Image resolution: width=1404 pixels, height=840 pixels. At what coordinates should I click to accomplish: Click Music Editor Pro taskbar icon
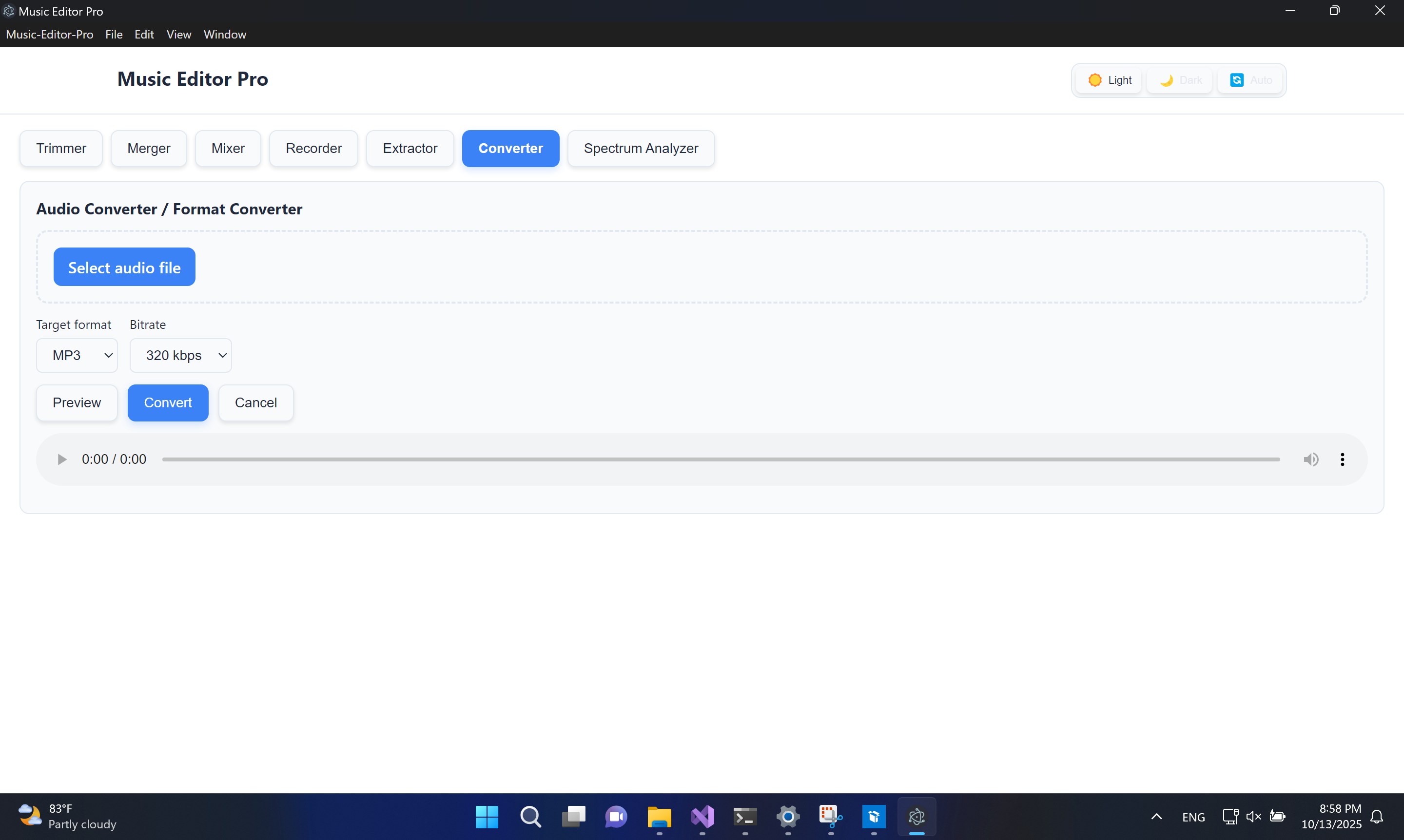point(917,817)
